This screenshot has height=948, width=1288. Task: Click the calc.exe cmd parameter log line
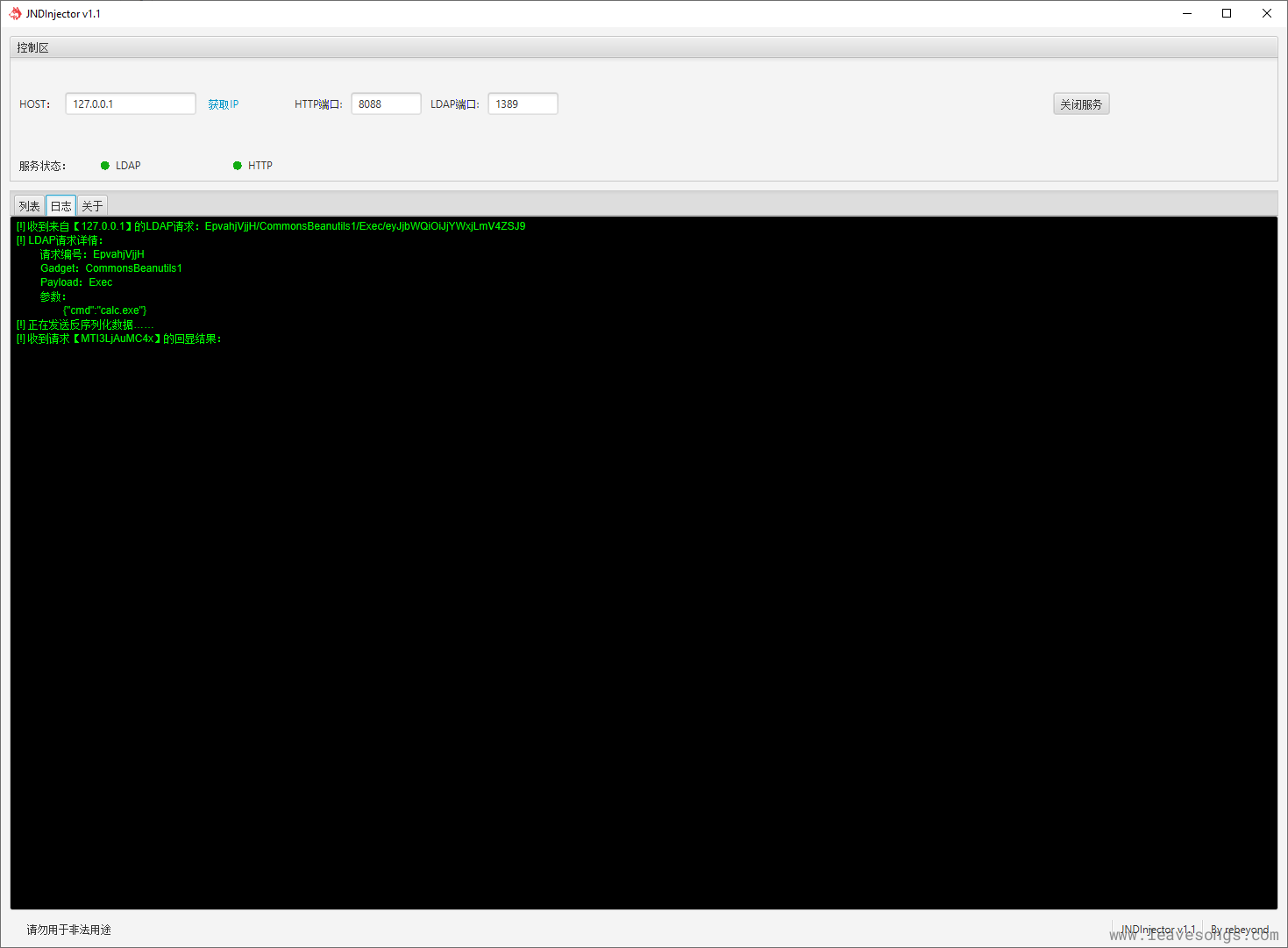coord(105,310)
